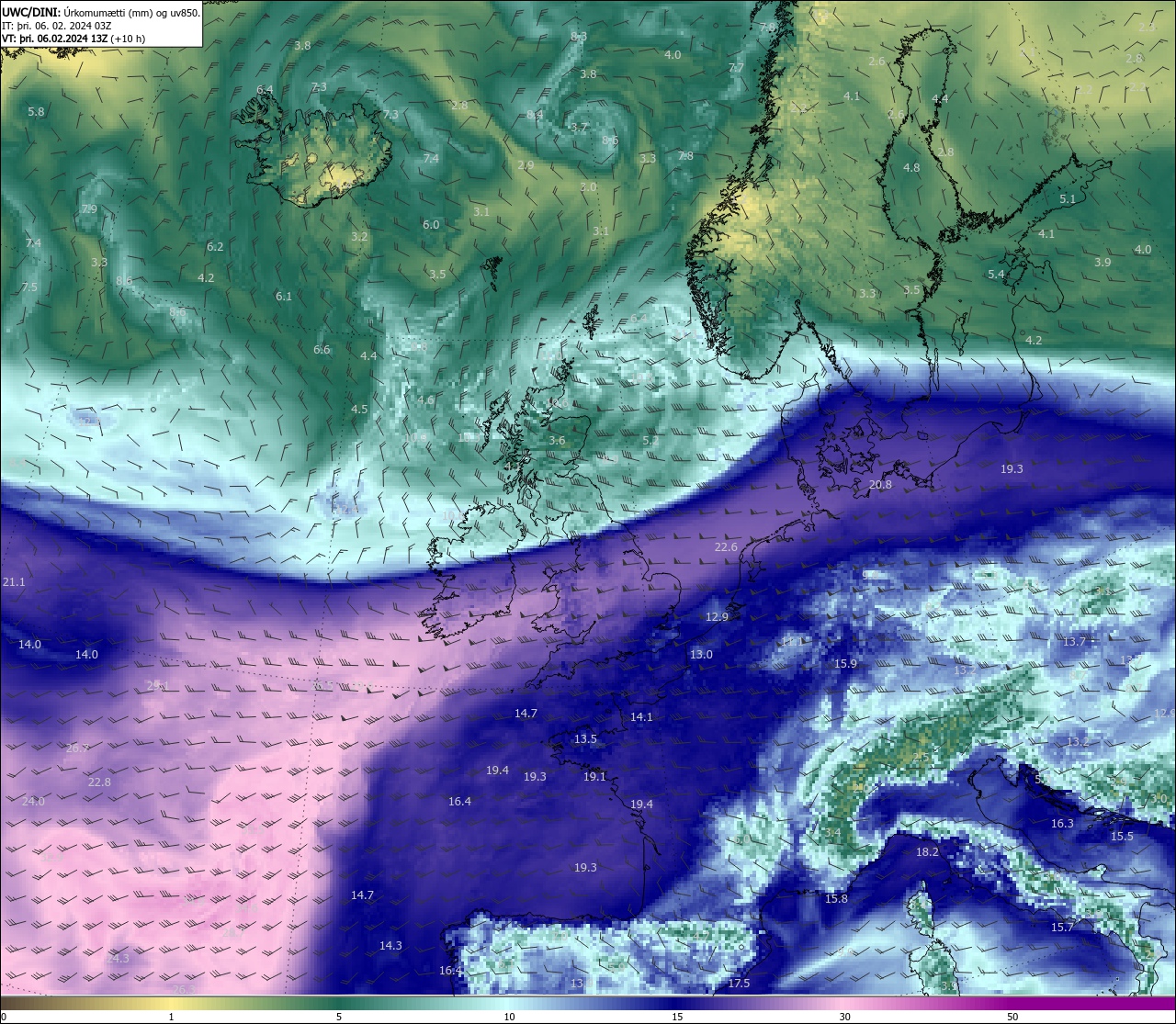The height and width of the screenshot is (1024, 1176).
Task: Click the 5.4 value in the Baltic
Action: (x=996, y=274)
